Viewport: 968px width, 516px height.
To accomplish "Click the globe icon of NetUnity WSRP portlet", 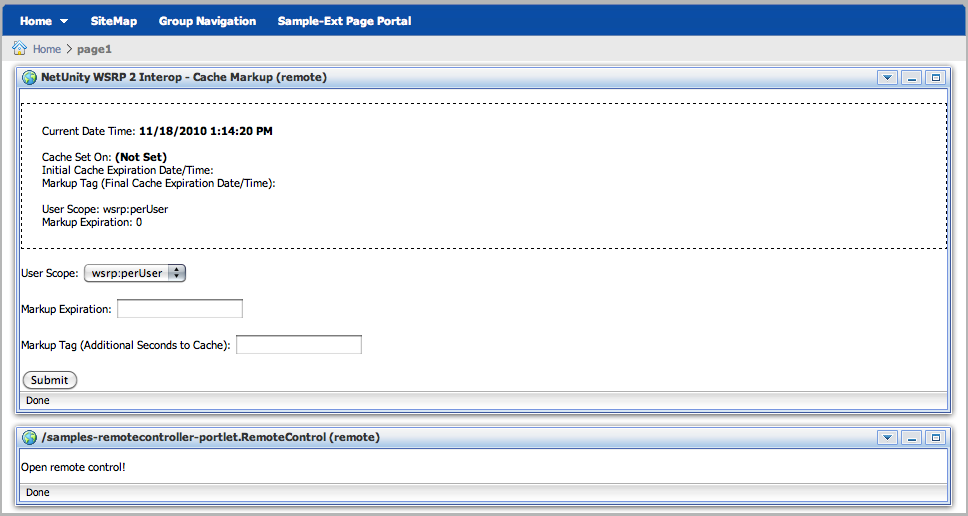I will pos(30,77).
